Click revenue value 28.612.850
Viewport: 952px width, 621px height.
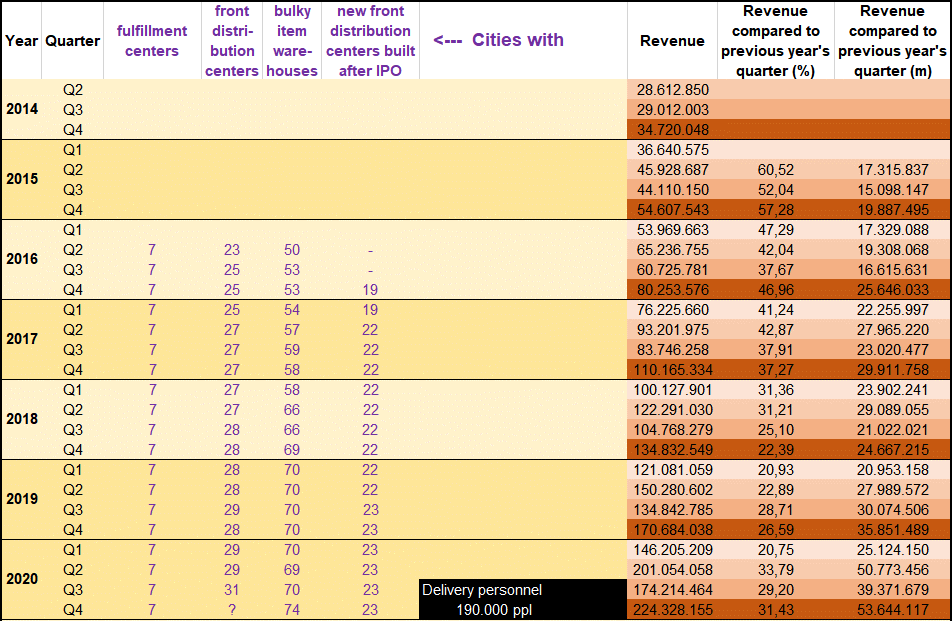click(x=673, y=90)
